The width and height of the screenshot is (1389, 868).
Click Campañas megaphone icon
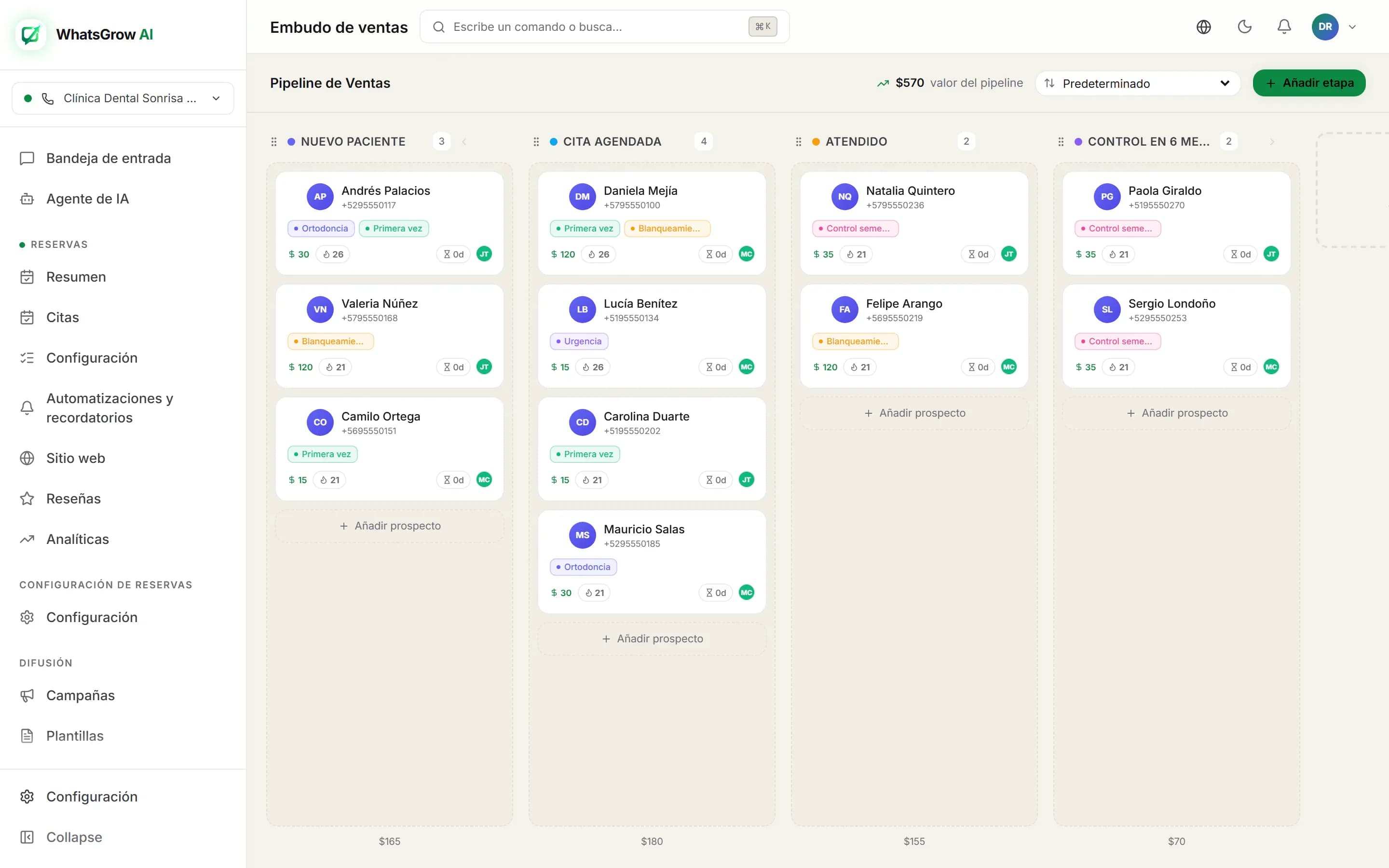(x=27, y=695)
